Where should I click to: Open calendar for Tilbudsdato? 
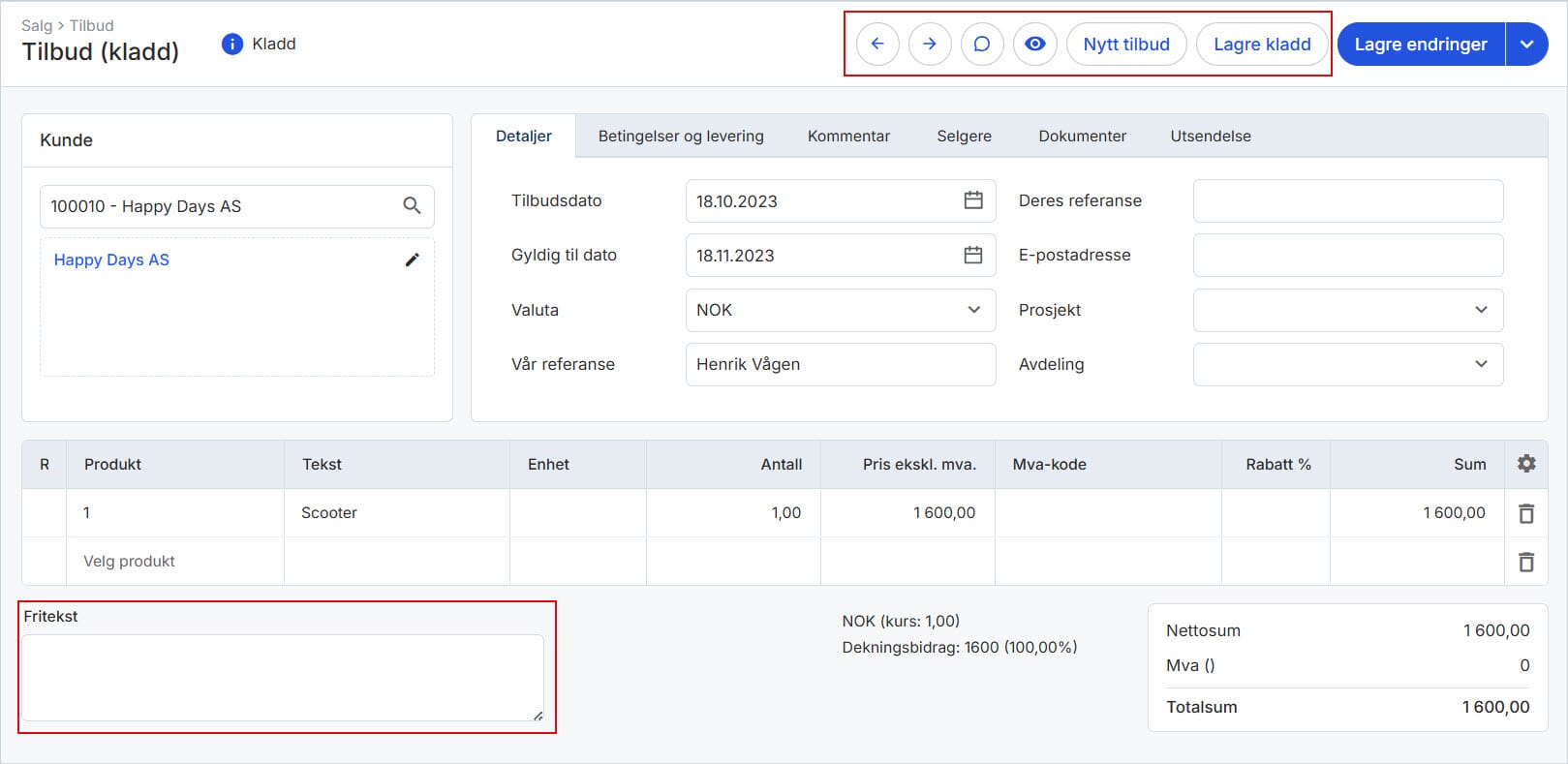[973, 200]
